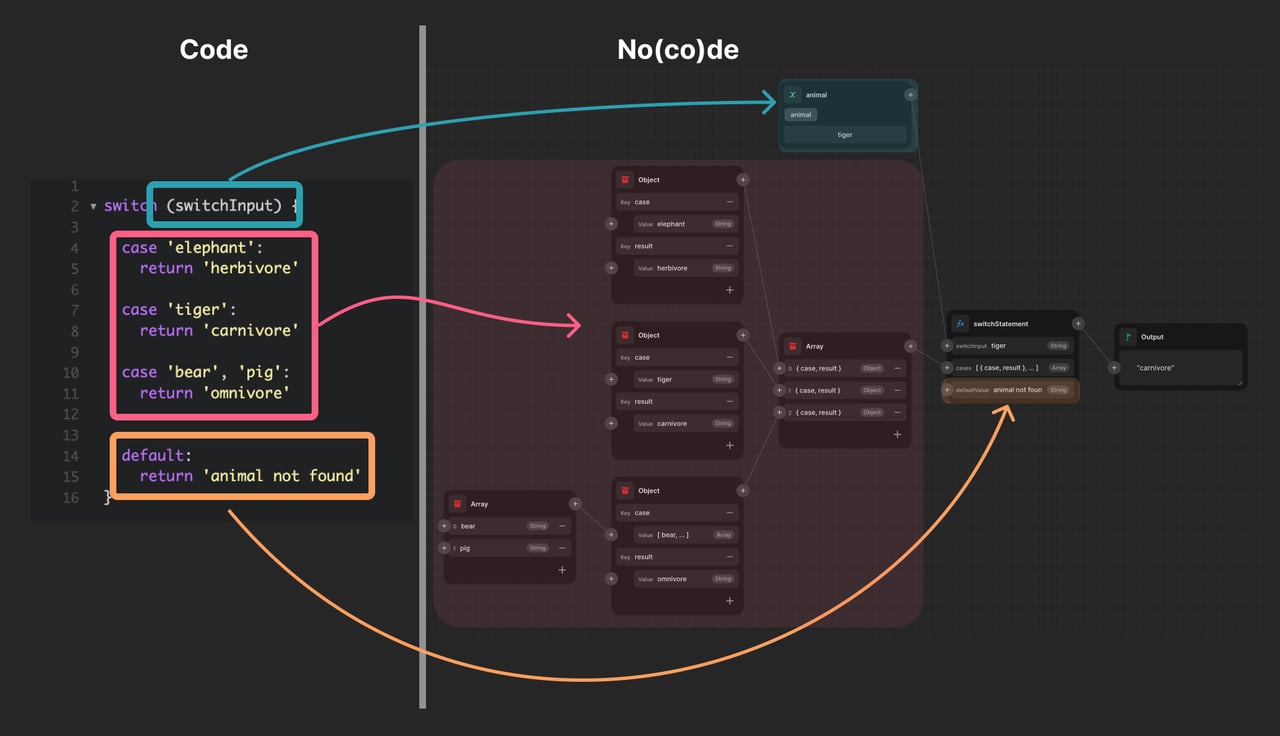Click the input port of the Output node
This screenshot has height=736, width=1280.
(x=1114, y=368)
